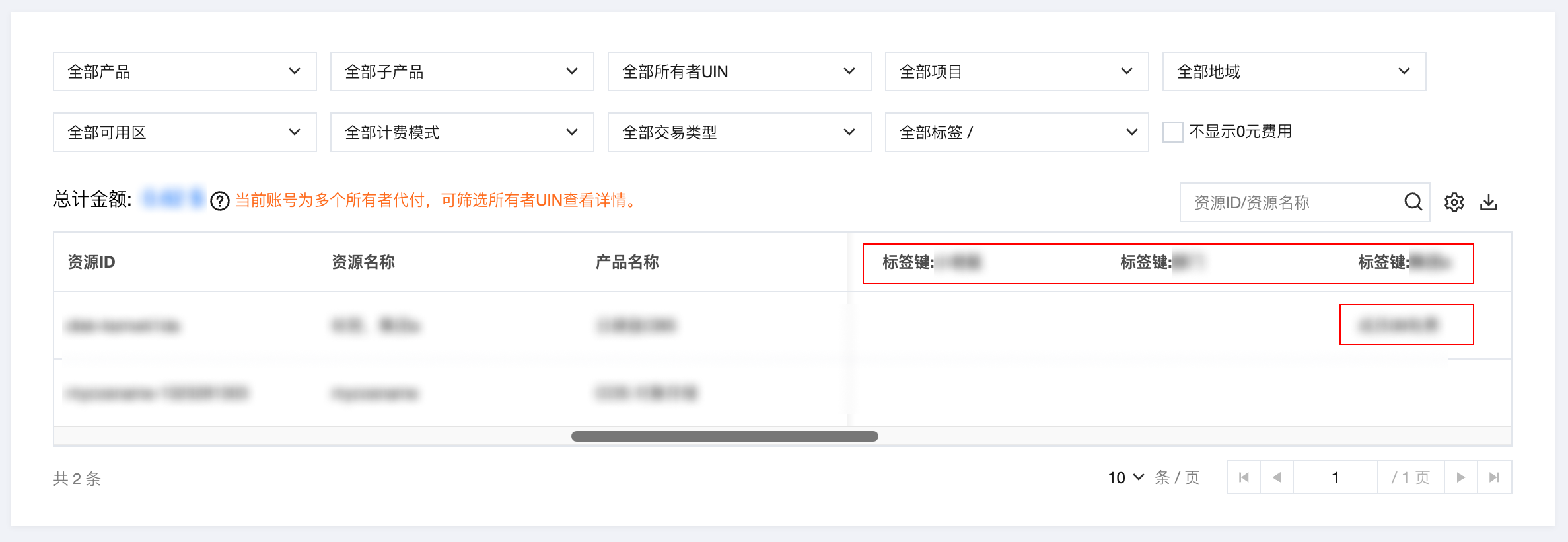Viewport: 1568px width, 542px height.
Task: Open the 全部标签 filter dropdown
Action: (x=1017, y=132)
